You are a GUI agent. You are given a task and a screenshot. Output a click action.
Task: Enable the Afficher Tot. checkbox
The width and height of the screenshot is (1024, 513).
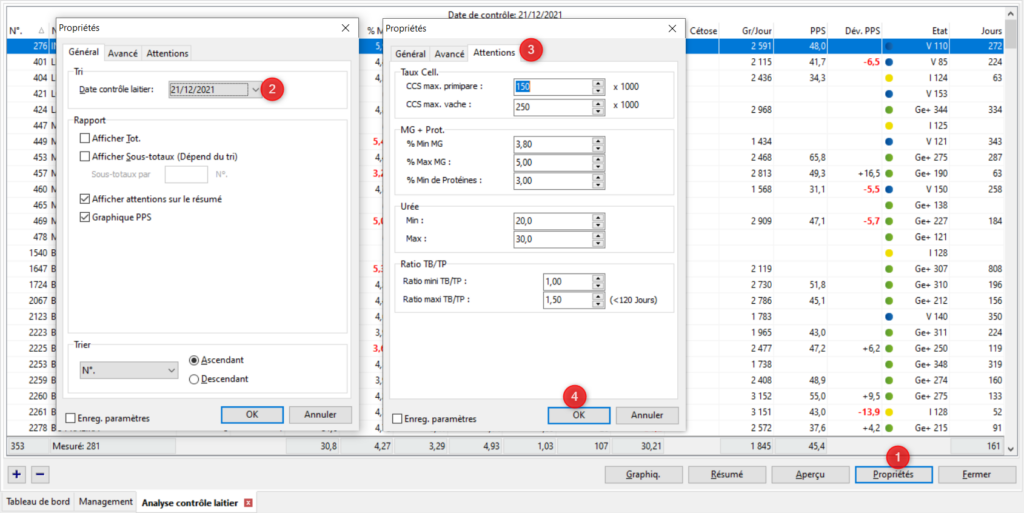[85, 138]
